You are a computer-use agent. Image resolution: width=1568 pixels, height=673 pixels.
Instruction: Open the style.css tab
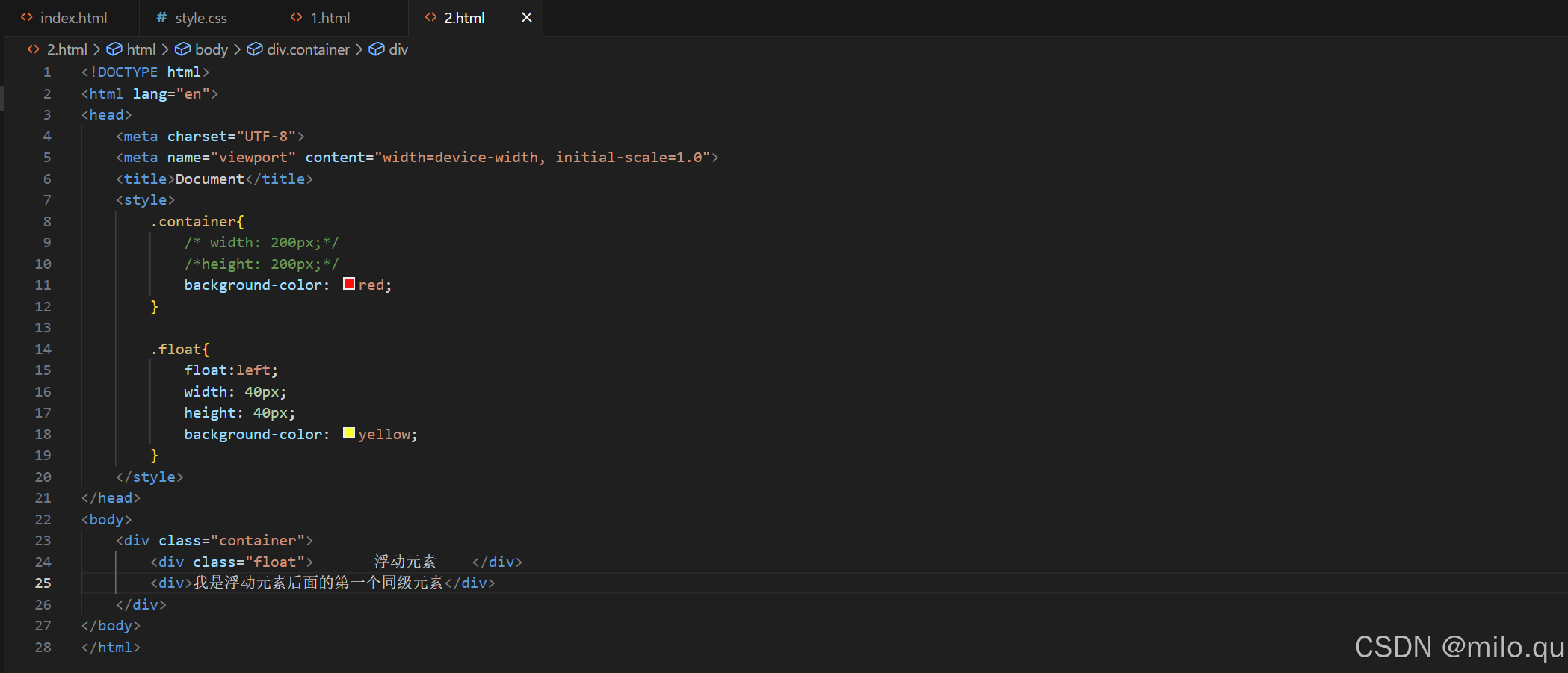201,18
